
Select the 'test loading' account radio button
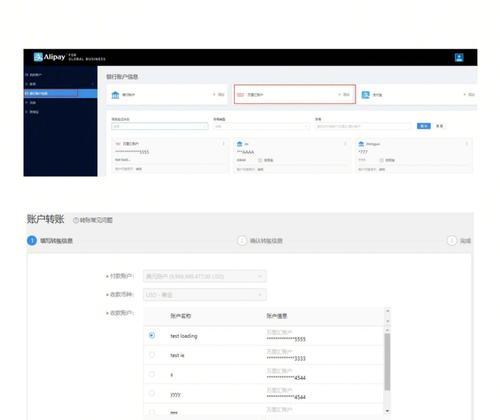tap(152, 335)
